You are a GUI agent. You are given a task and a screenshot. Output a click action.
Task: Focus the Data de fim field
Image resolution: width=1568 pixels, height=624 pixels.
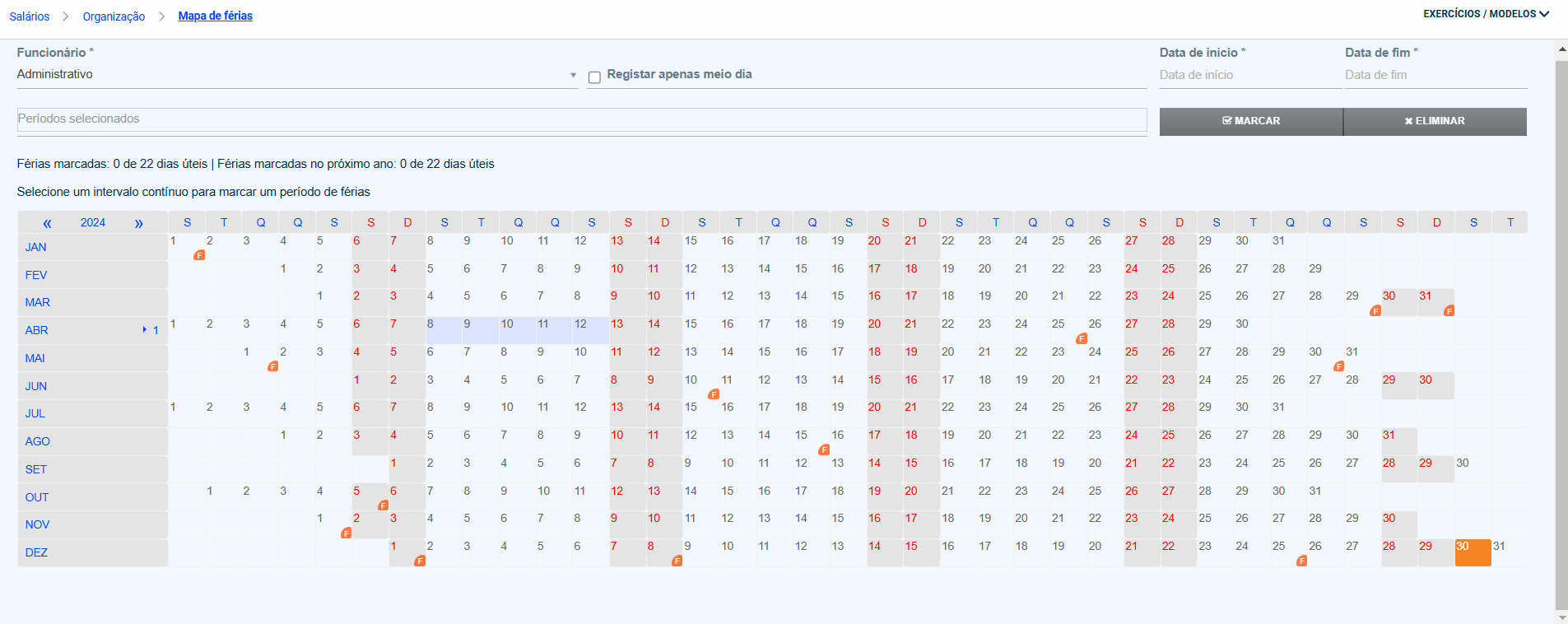click(1435, 75)
